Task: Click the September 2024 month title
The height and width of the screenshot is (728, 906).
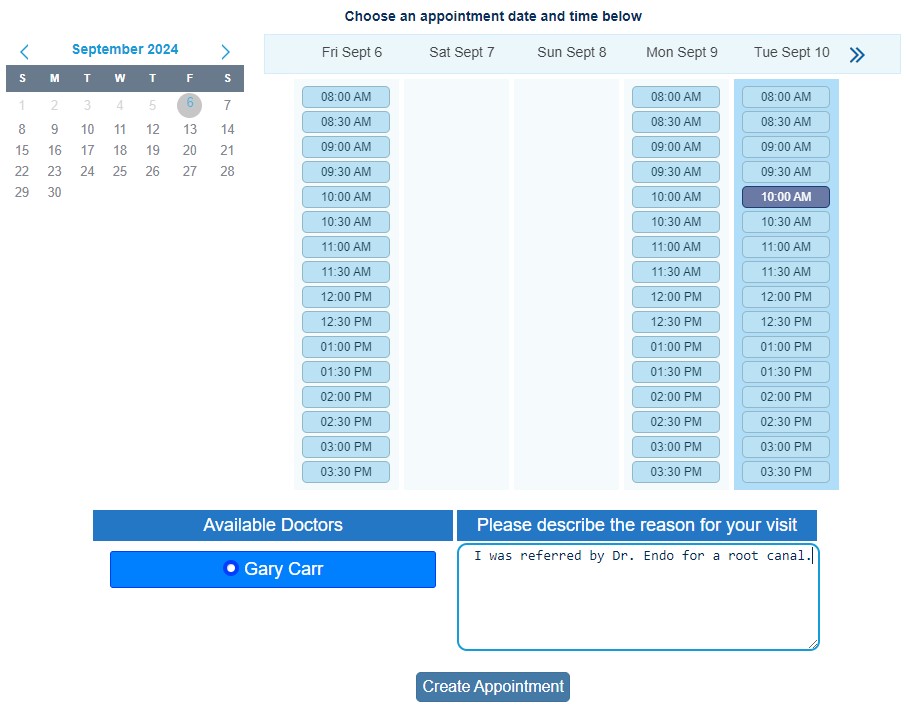Action: coord(125,49)
